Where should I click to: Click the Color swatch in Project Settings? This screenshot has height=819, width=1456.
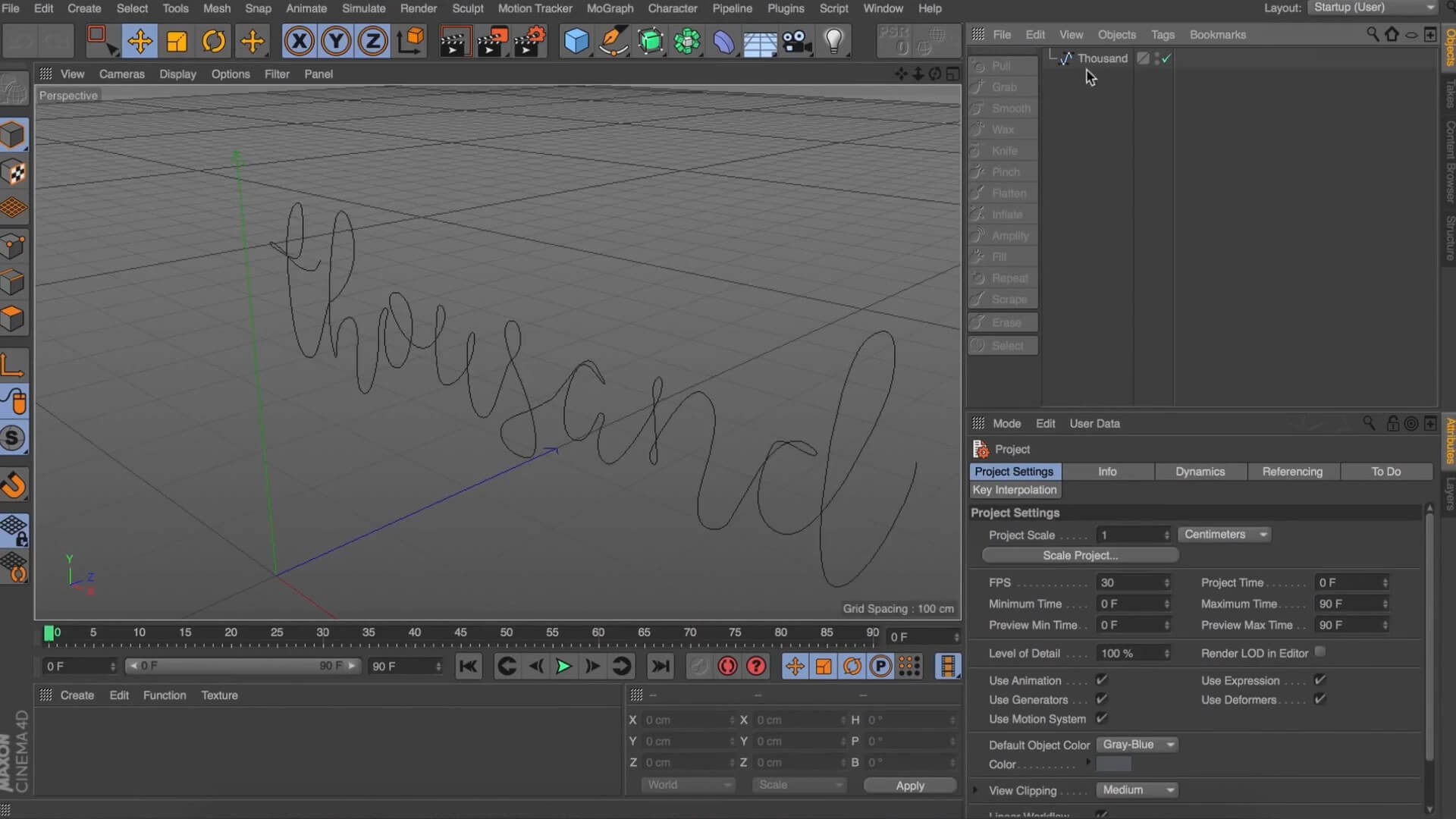coord(1113,764)
